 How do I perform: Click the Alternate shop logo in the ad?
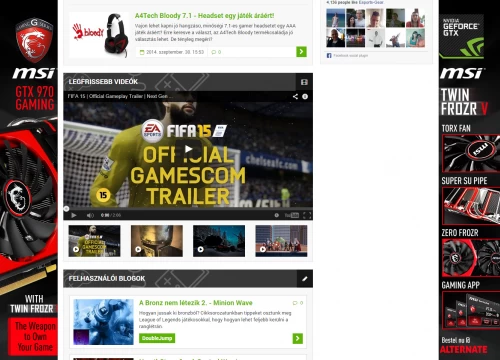pyautogui.click(x=464, y=350)
